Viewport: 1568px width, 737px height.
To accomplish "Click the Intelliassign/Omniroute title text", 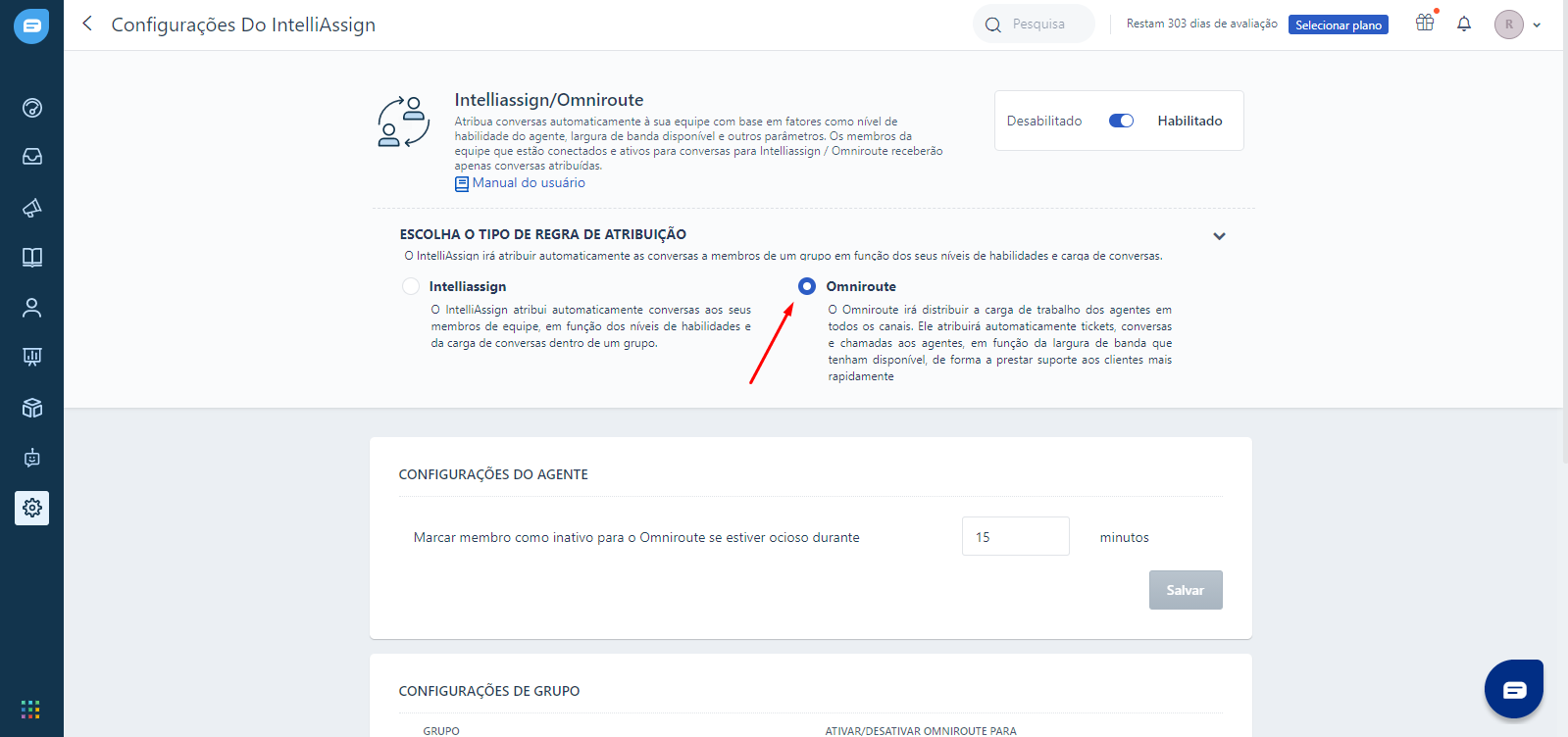I will [x=549, y=100].
